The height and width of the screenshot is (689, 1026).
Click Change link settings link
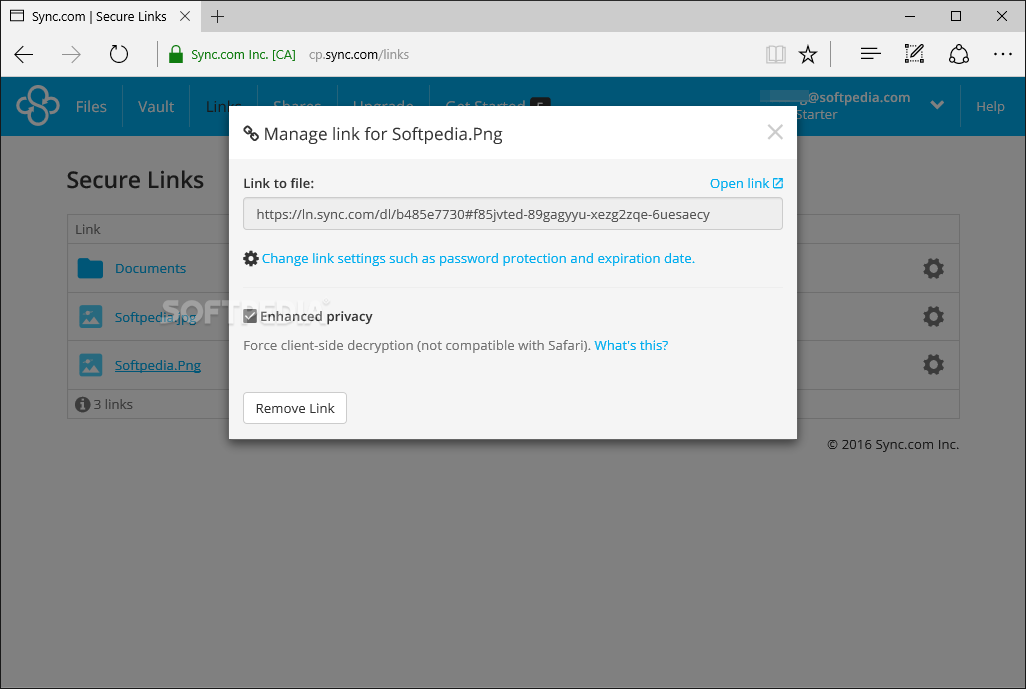478,258
